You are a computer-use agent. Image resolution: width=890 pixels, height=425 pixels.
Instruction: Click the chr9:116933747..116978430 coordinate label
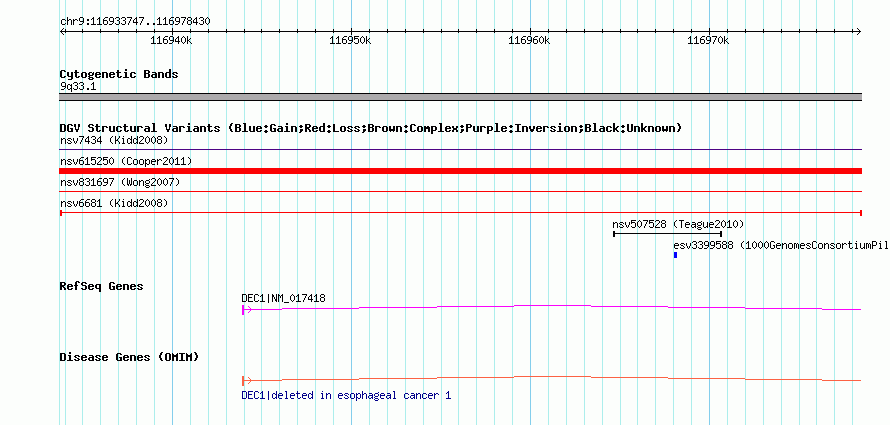click(135, 22)
